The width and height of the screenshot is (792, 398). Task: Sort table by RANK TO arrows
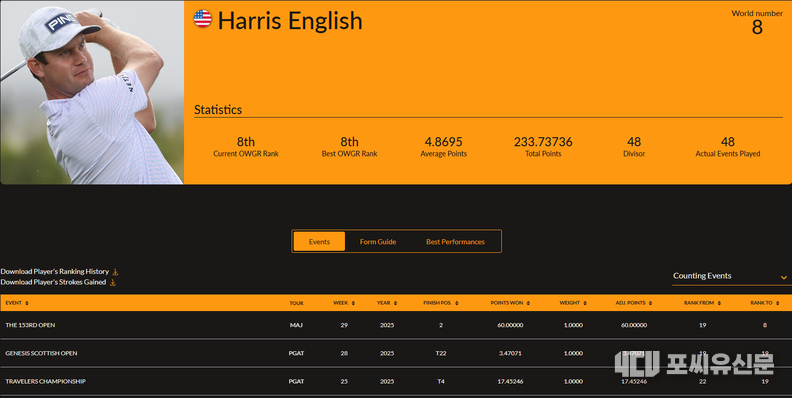coord(777,303)
